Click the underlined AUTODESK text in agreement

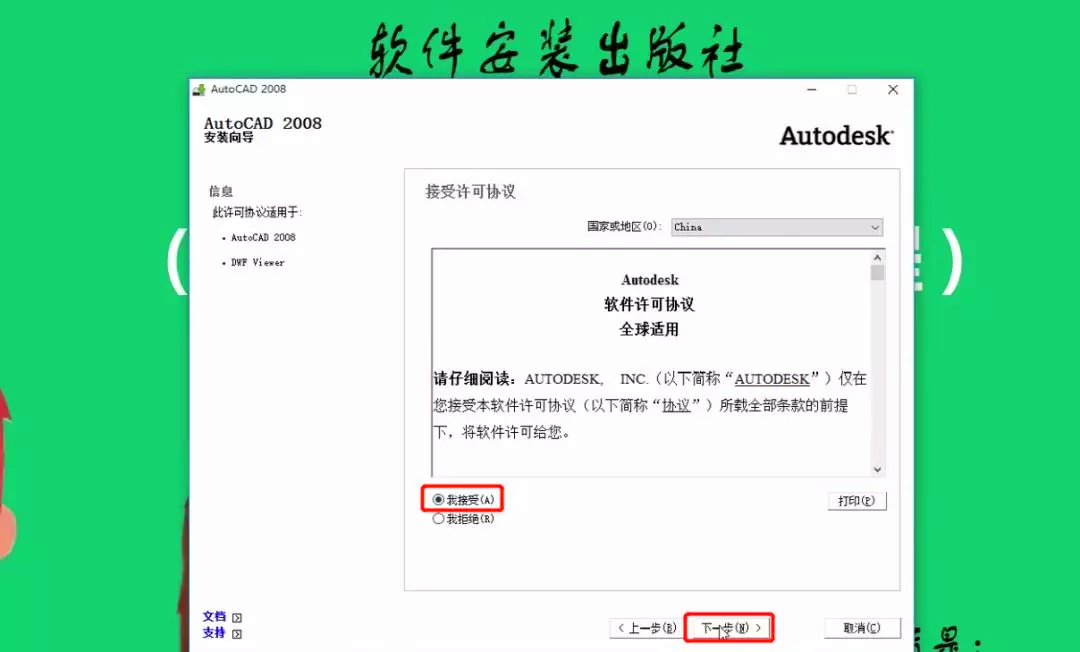771,379
